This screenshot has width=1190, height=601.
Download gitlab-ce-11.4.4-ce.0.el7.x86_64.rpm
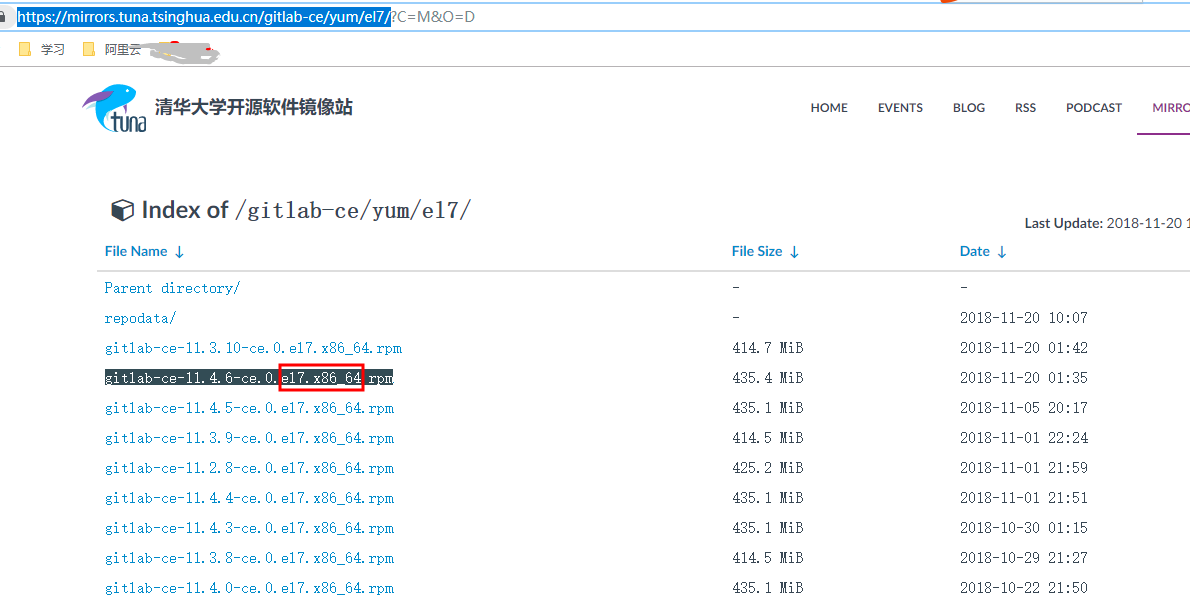click(249, 499)
